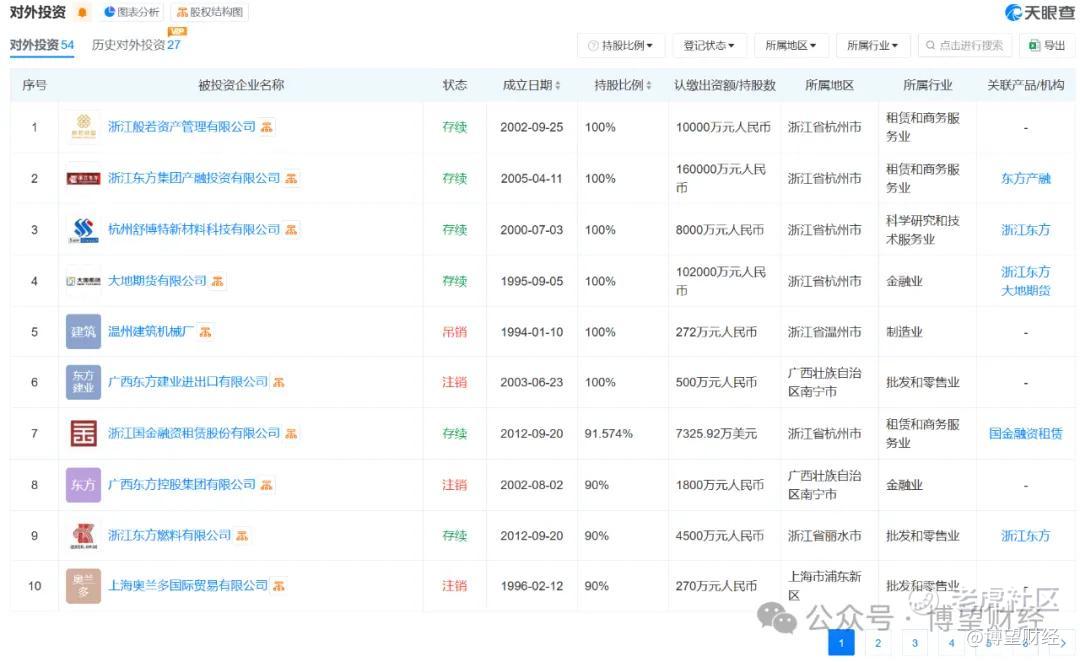Open 广西东方建业进出口有限公司 link

pyautogui.click(x=188, y=382)
